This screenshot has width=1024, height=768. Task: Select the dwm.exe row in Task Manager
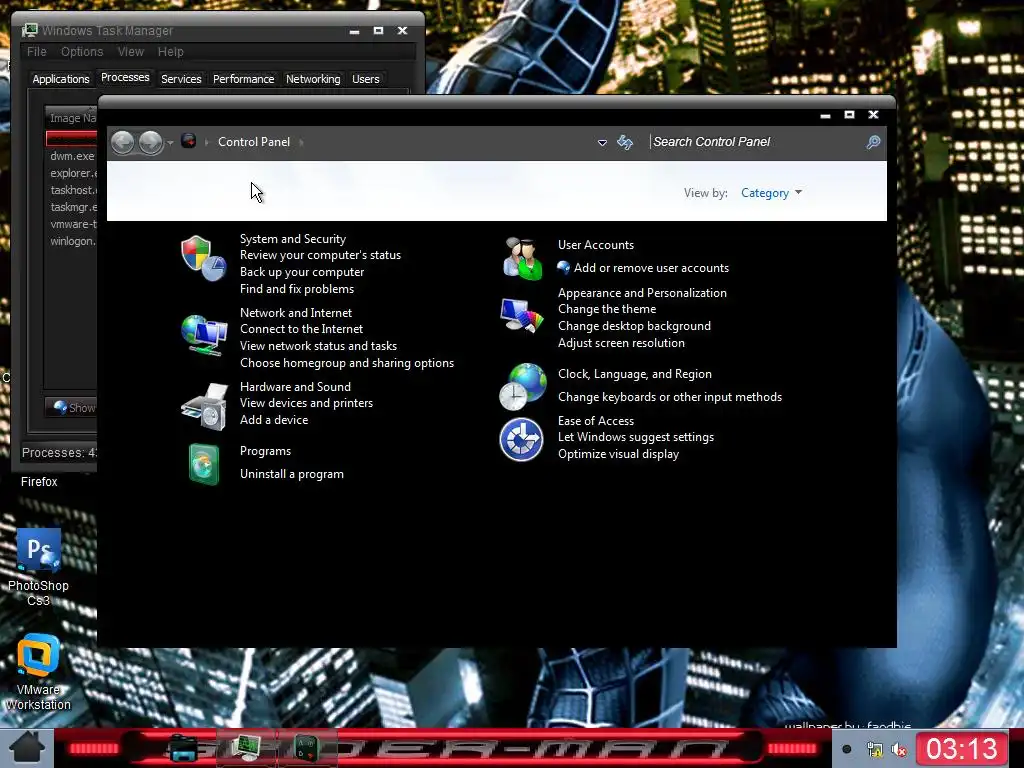(72, 156)
